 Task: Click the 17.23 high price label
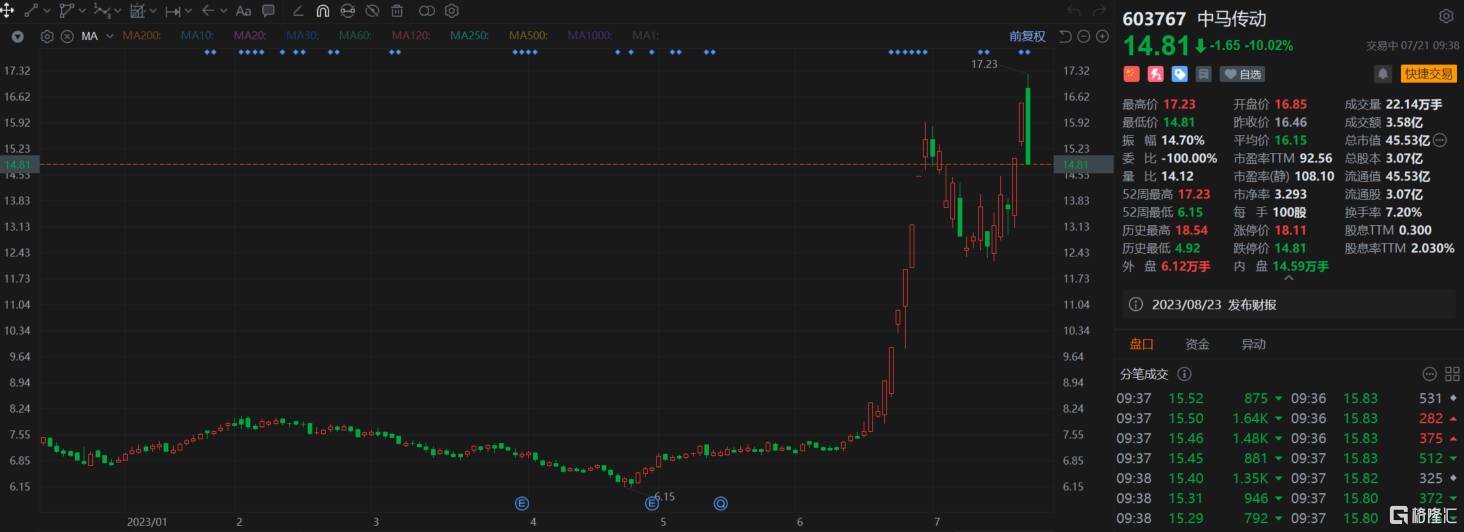[985, 63]
